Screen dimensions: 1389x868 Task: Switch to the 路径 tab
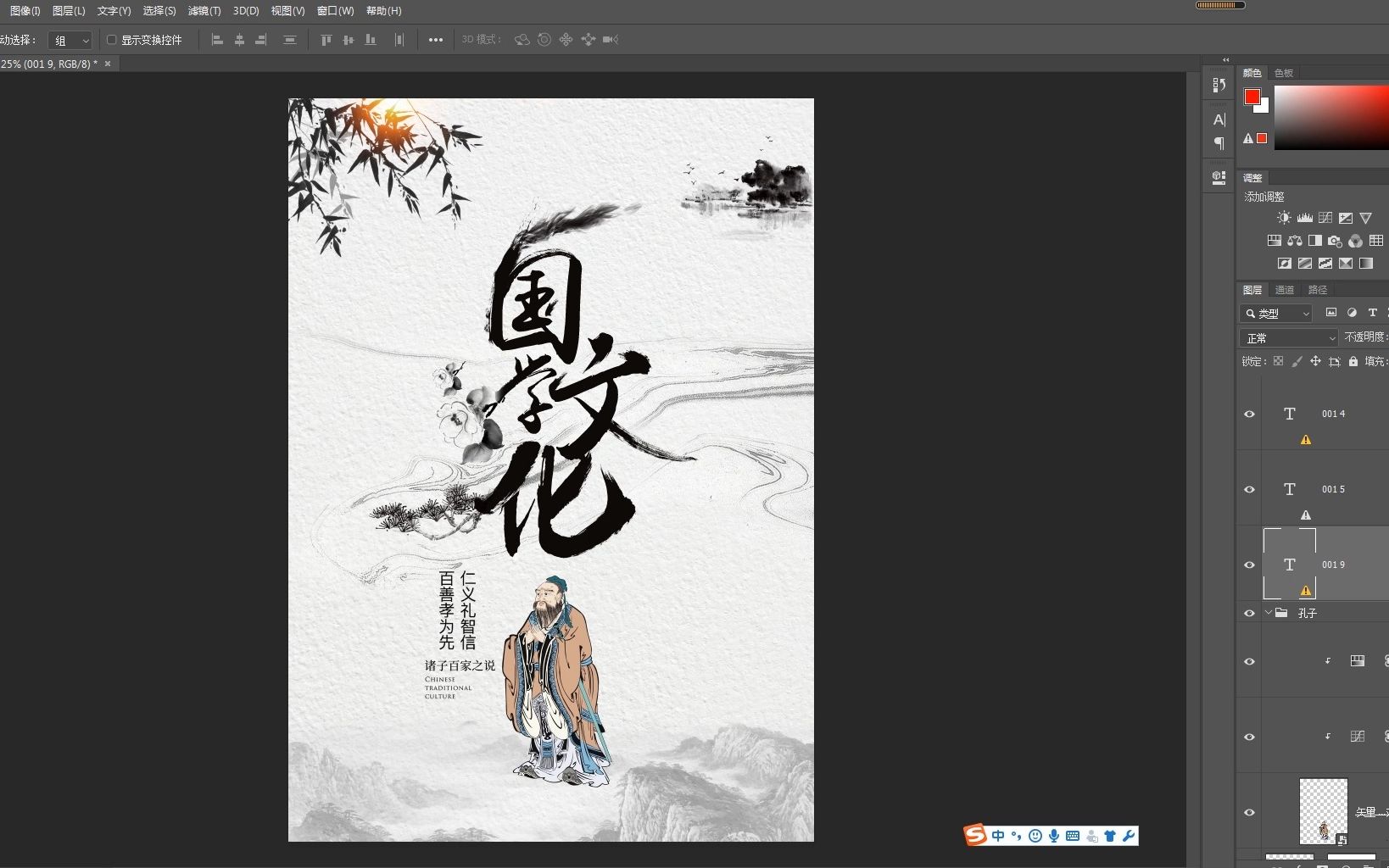pyautogui.click(x=1318, y=290)
